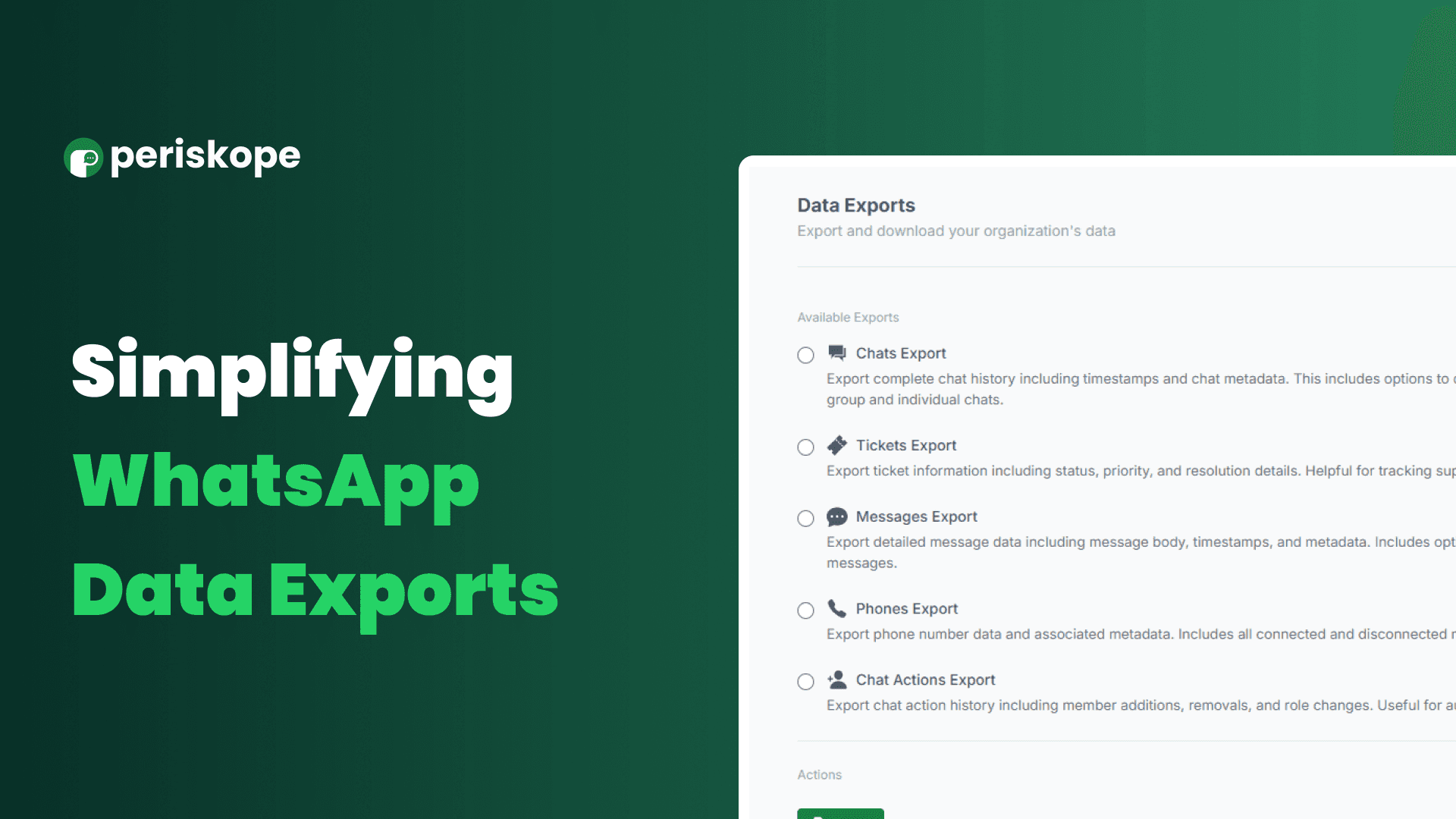
Task: Click the Messages Export chat bubble icon
Action: pyautogui.click(x=837, y=516)
